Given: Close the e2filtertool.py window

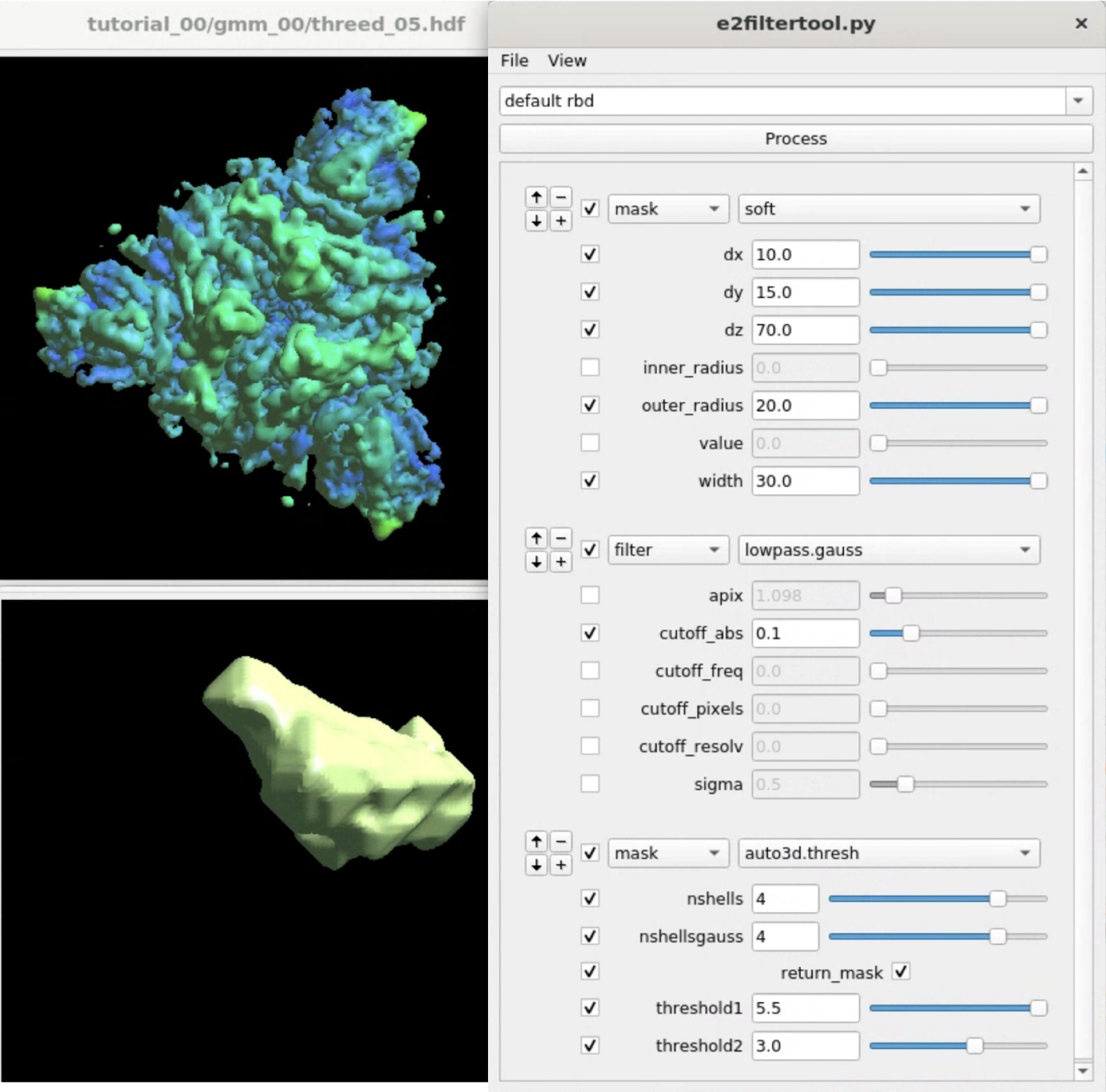Looking at the screenshot, I should pyautogui.click(x=1081, y=23).
